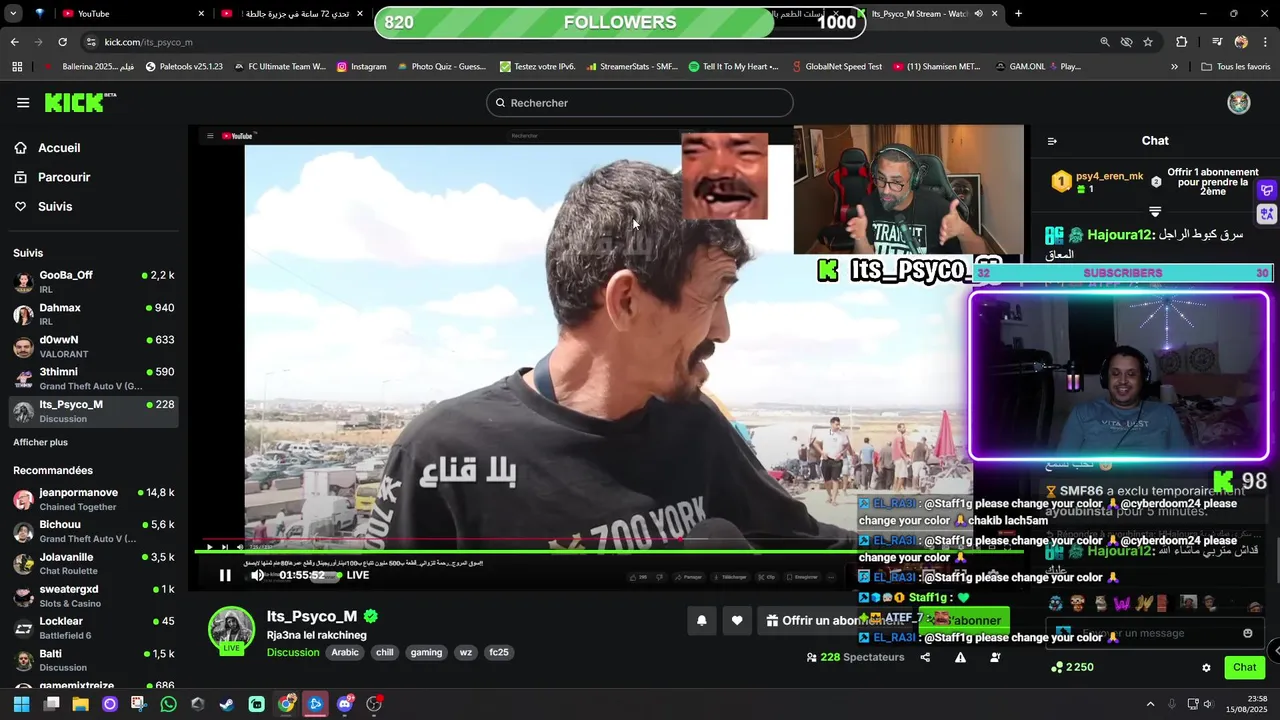Bookmark this page with star icon

(x=1148, y=42)
